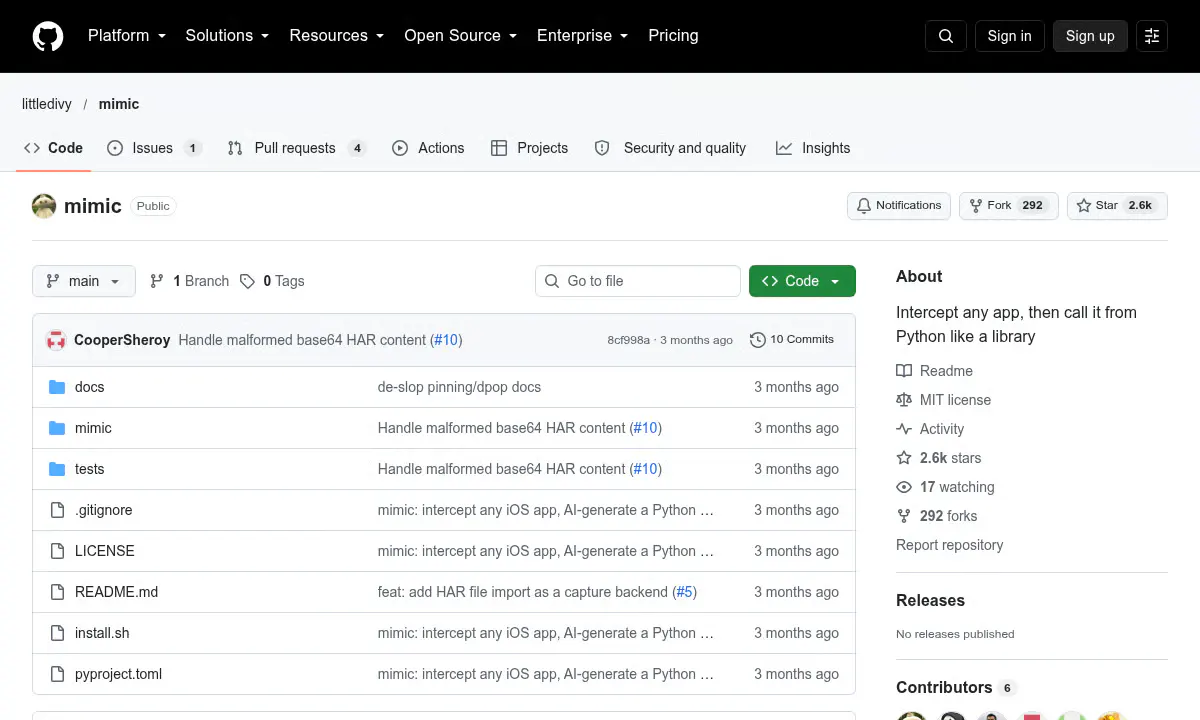
Task: Expand the Platform menu
Action: pos(126,36)
